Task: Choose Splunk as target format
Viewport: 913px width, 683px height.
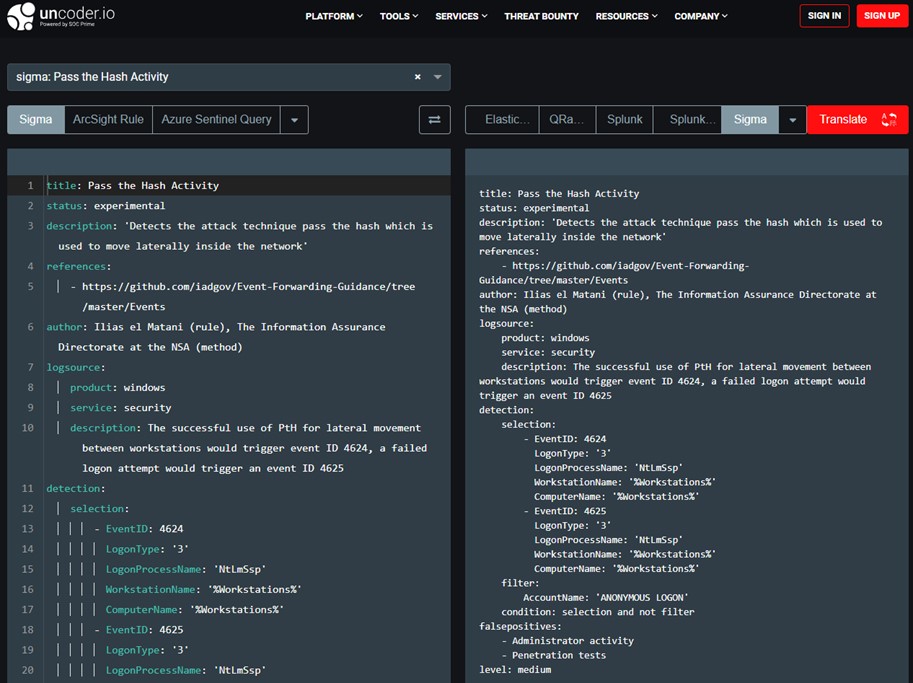Action: [625, 120]
